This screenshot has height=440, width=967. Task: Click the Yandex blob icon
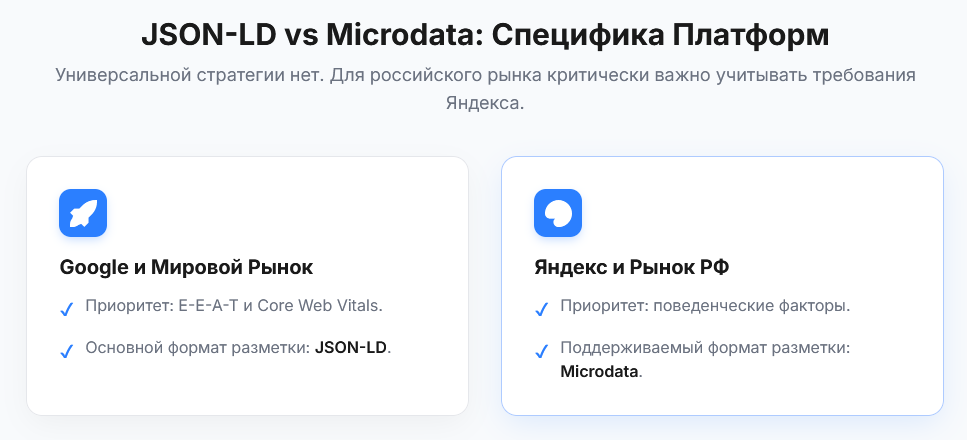558,213
